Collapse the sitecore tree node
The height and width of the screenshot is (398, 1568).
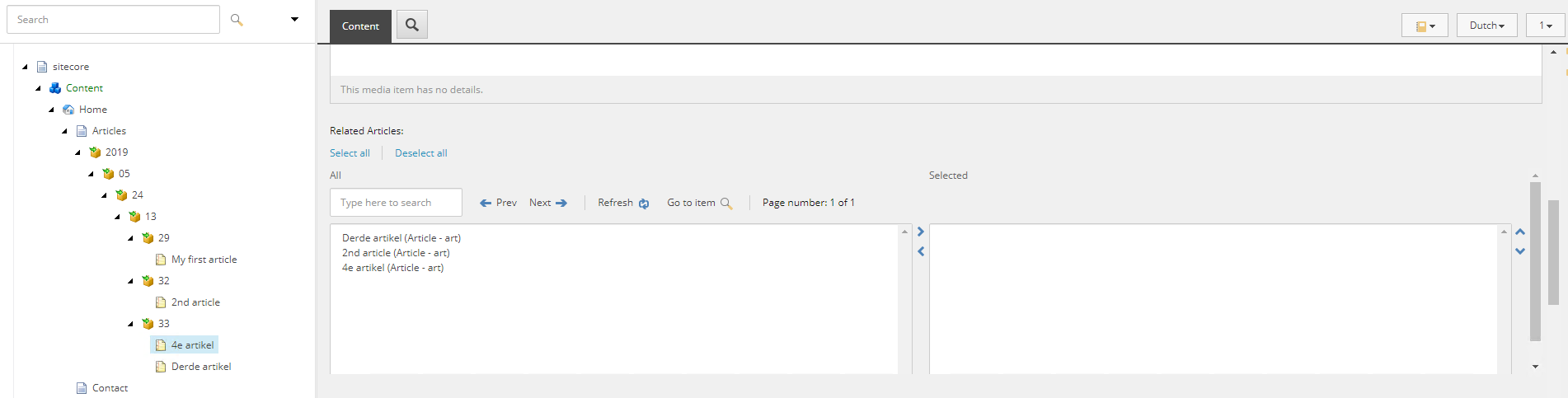point(25,67)
